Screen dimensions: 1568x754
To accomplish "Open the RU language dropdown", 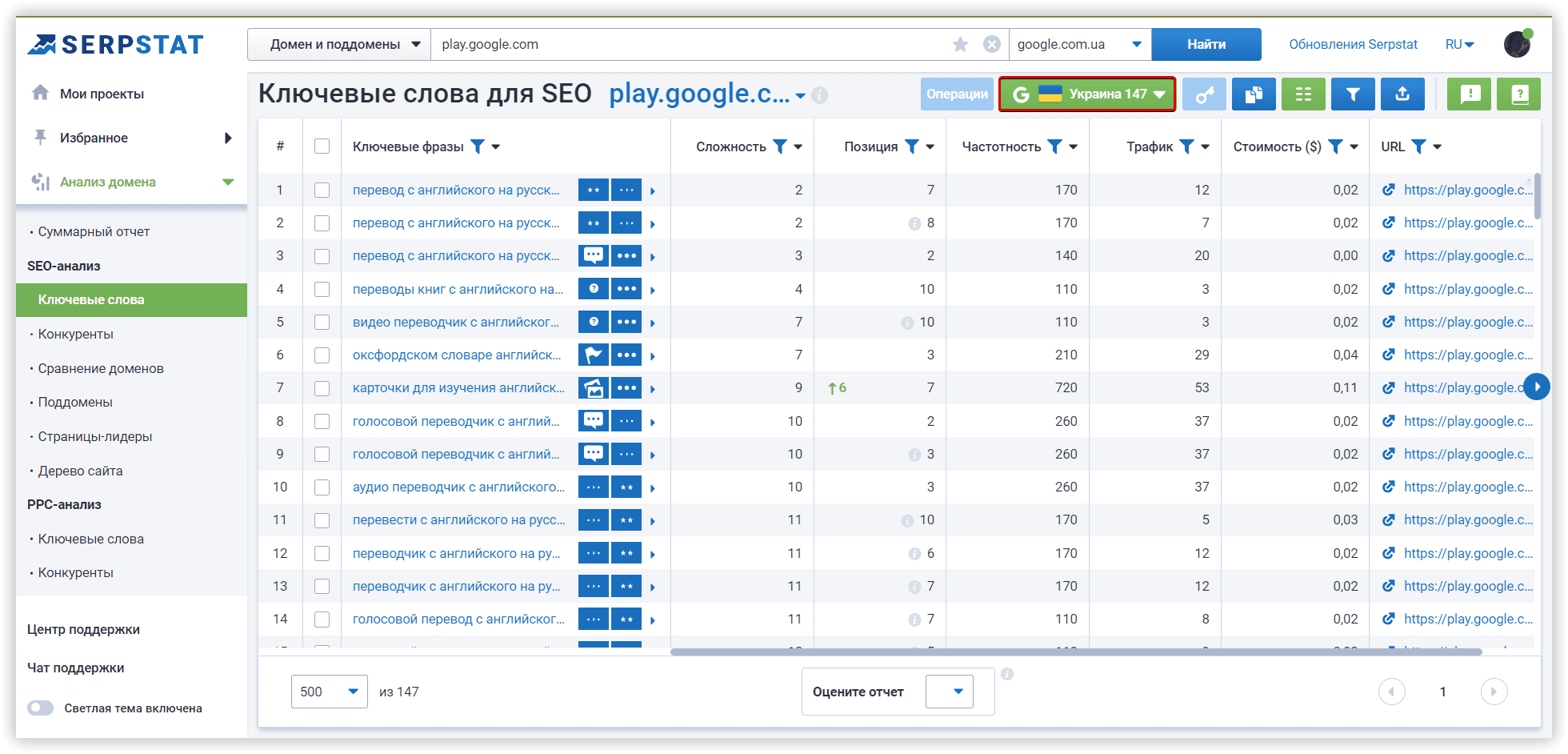I will click(1460, 45).
